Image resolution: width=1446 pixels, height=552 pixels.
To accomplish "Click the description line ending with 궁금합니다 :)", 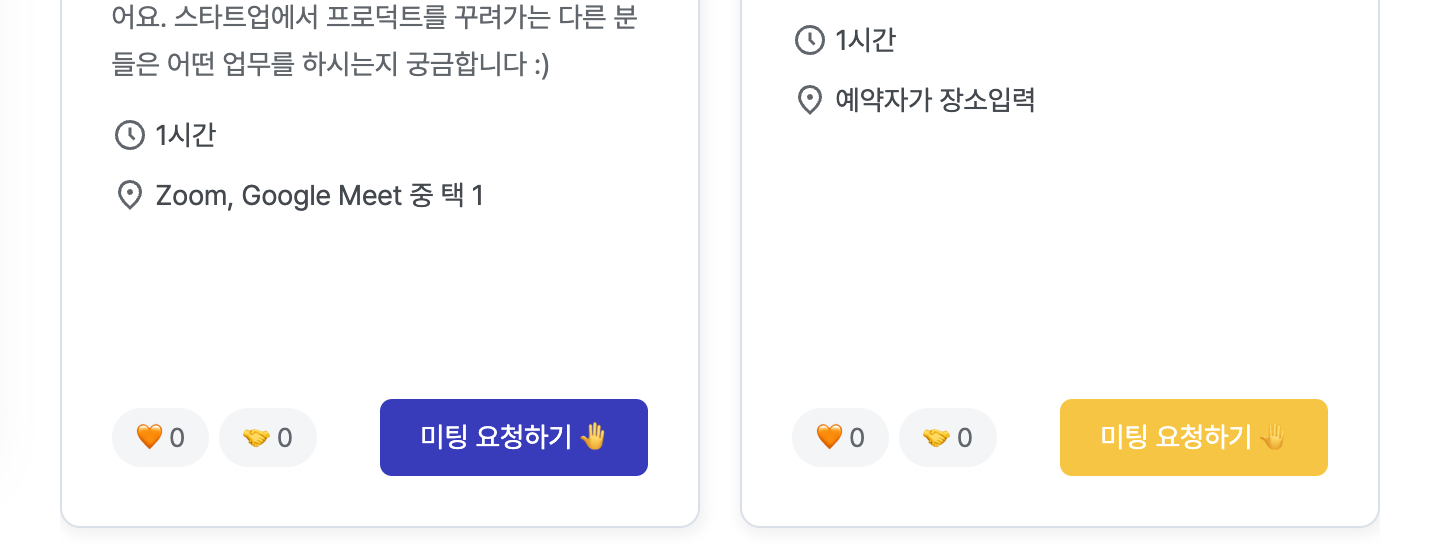I will 331,66.
